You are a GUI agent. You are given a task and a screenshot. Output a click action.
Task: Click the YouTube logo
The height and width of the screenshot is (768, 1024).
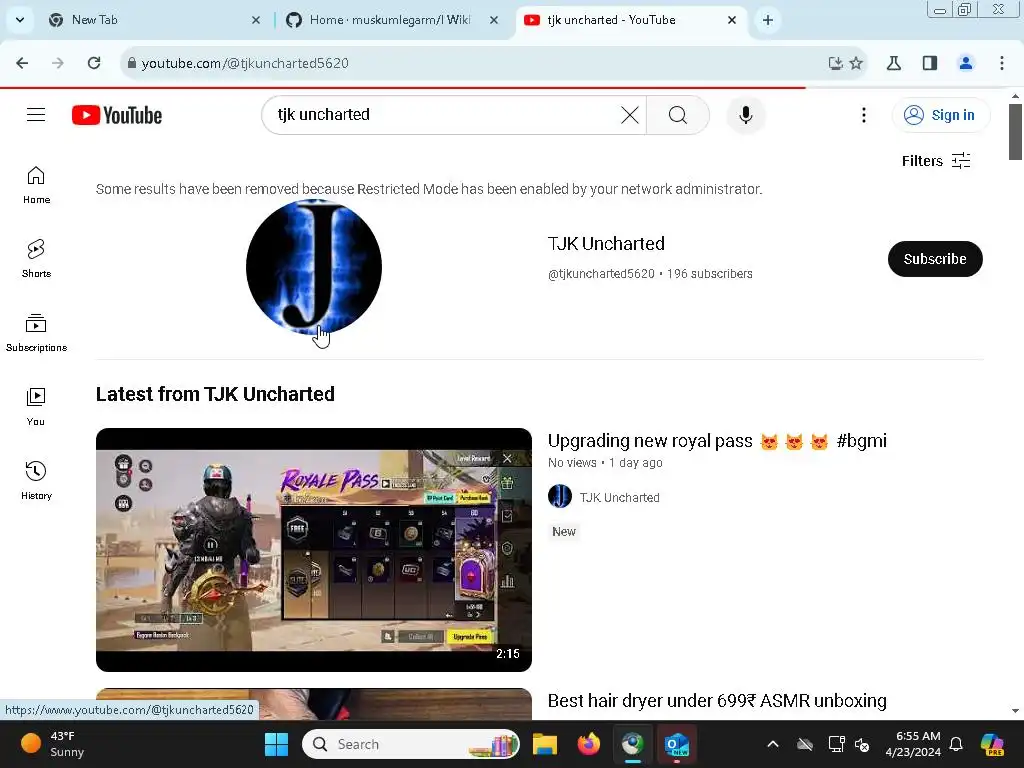click(x=117, y=115)
